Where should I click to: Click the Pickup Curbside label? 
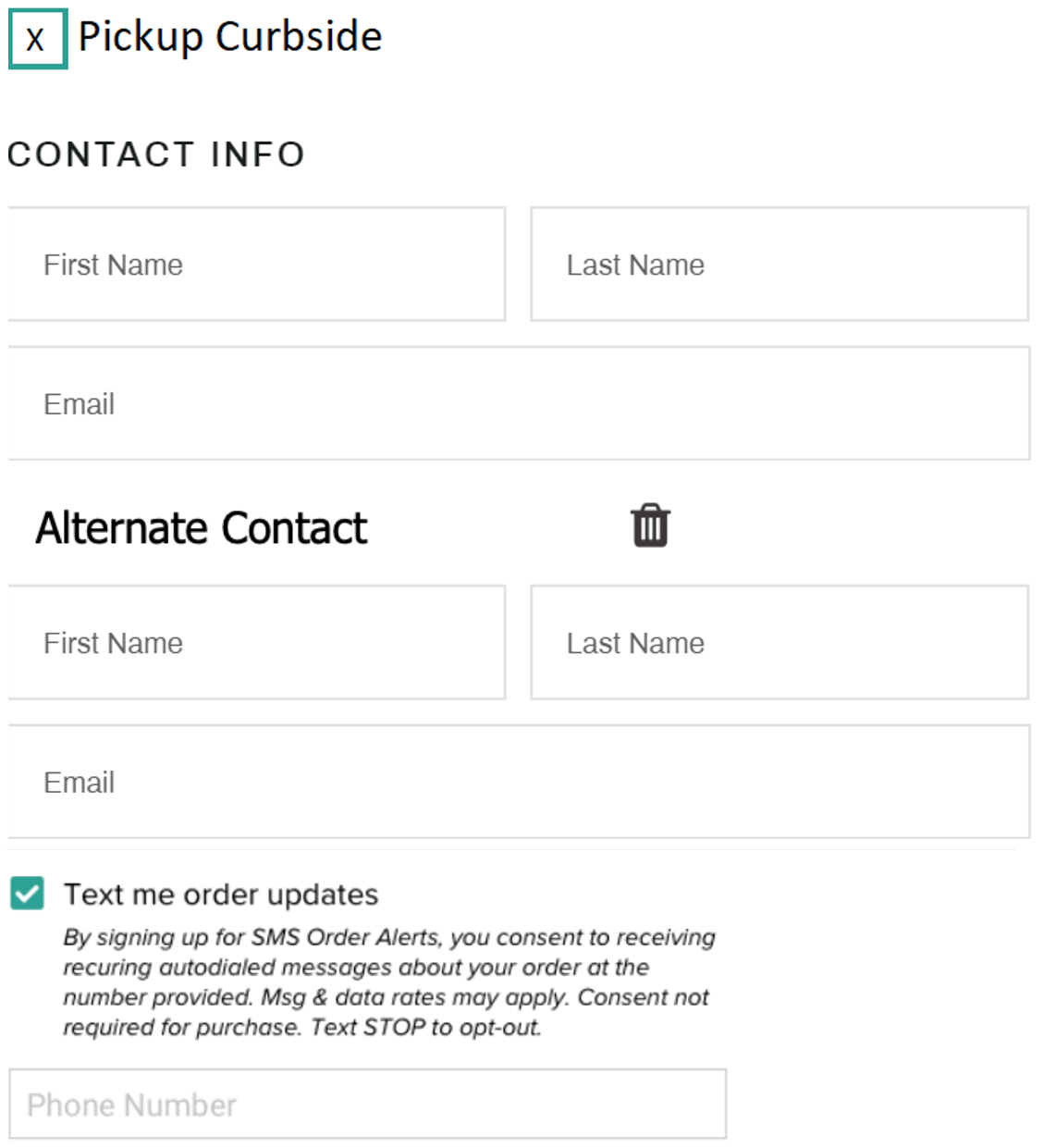(x=228, y=38)
